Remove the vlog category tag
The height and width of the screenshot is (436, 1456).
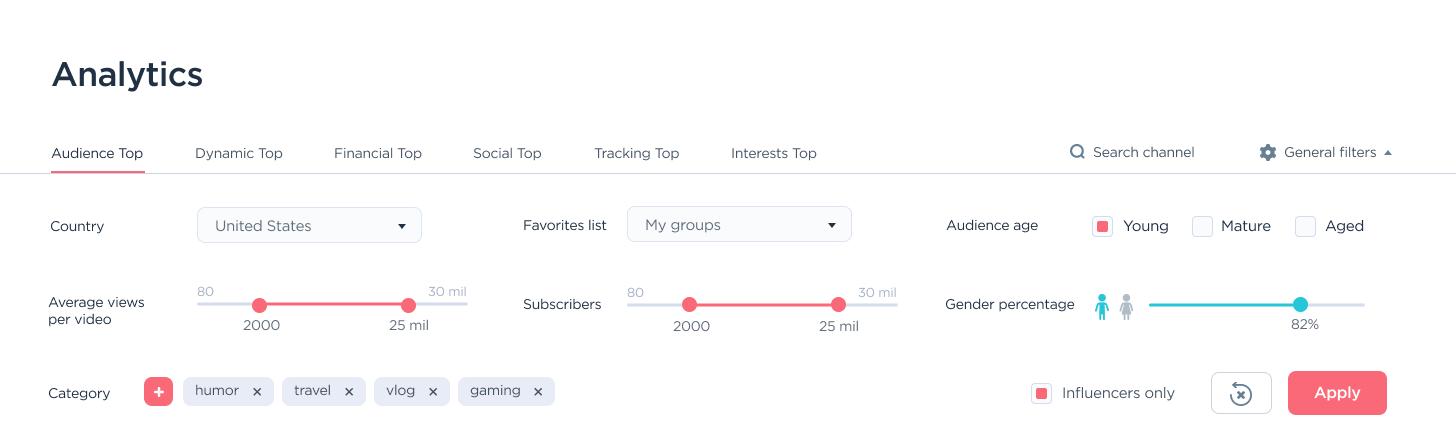(433, 392)
